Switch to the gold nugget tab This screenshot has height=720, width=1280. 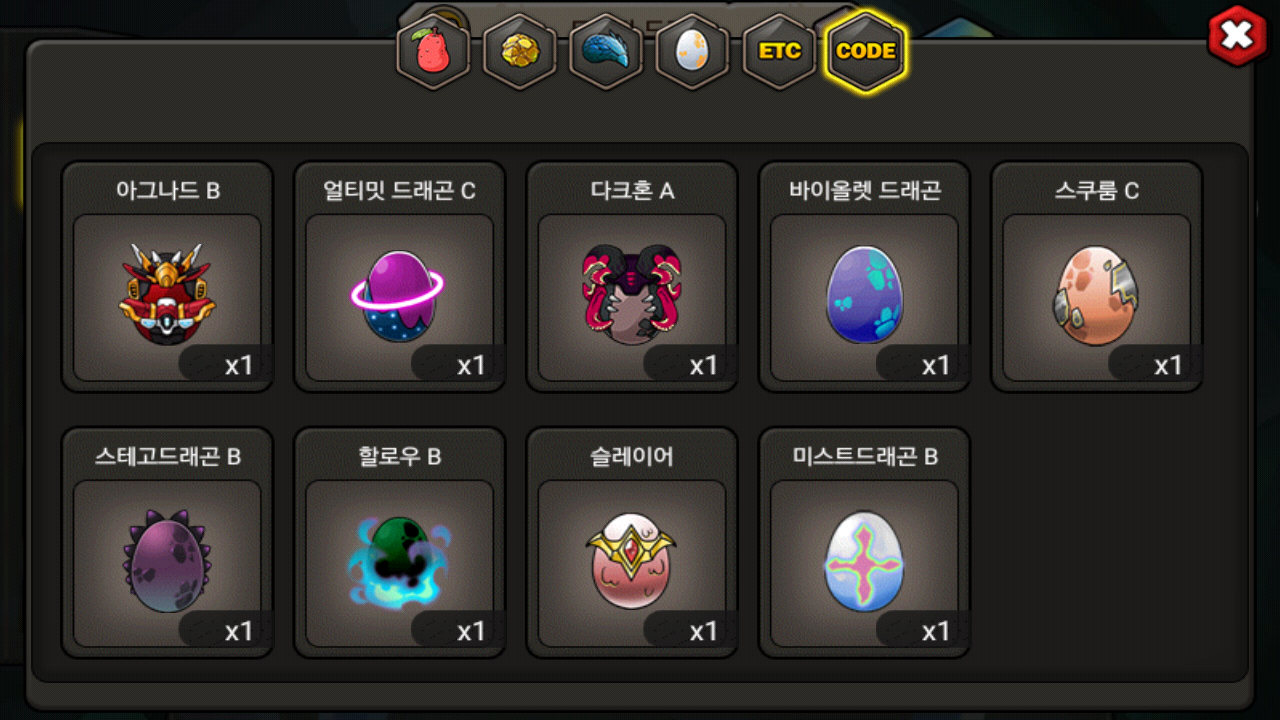520,52
